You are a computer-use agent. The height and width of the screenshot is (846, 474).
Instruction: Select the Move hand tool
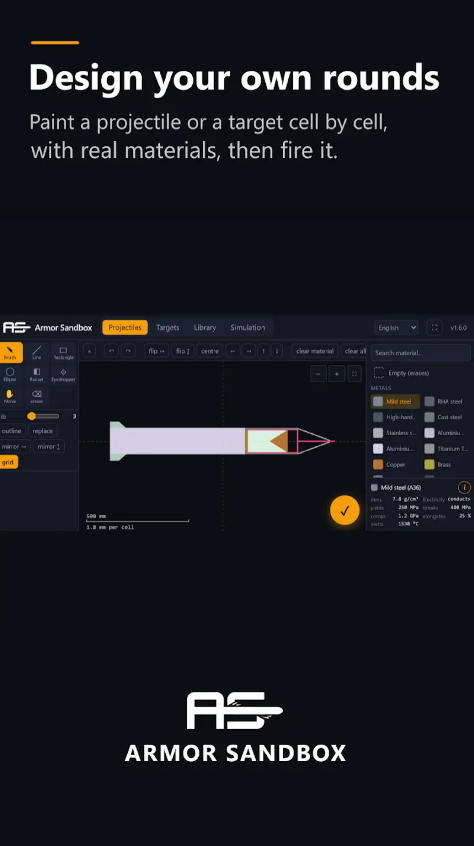tap(10, 396)
